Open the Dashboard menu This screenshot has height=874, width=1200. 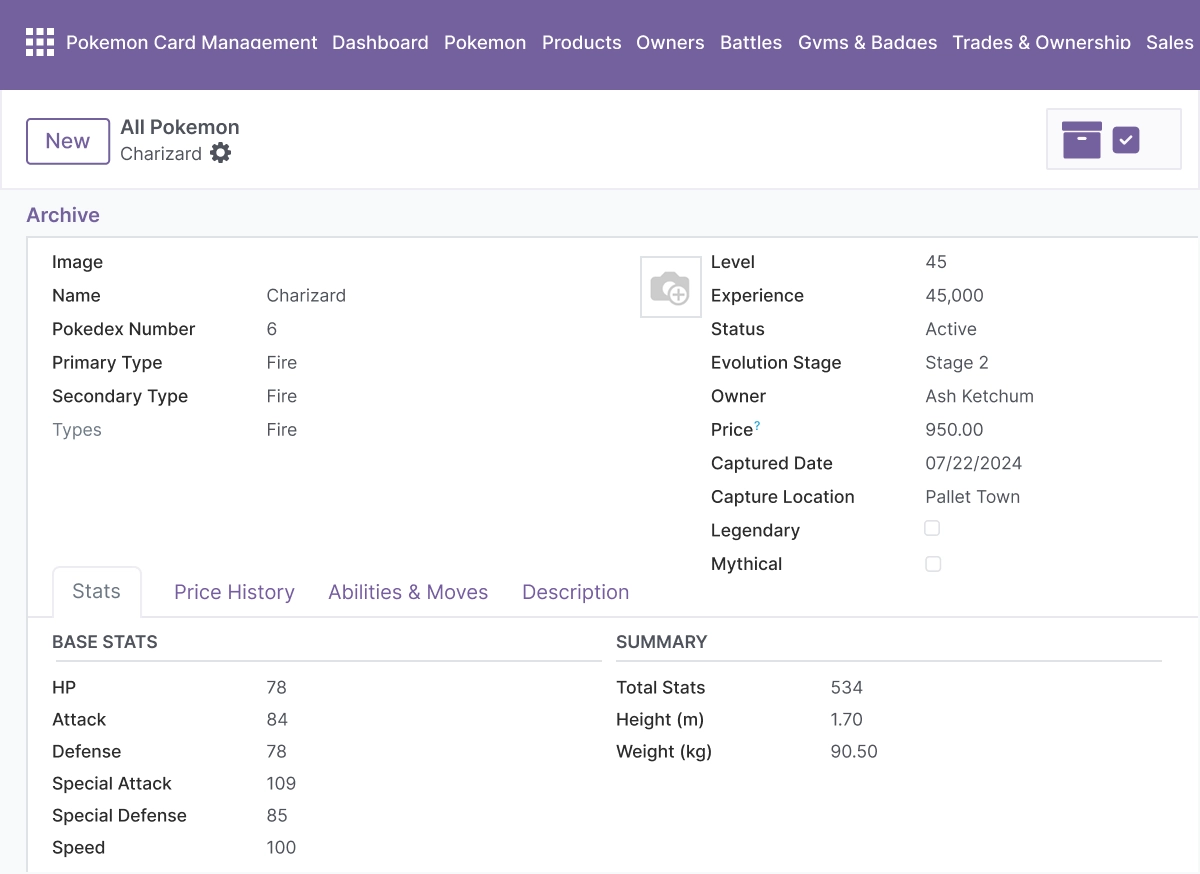point(380,42)
